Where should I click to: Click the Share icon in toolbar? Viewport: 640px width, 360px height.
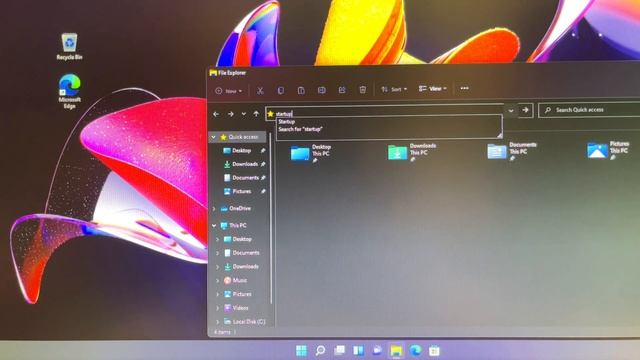point(342,90)
